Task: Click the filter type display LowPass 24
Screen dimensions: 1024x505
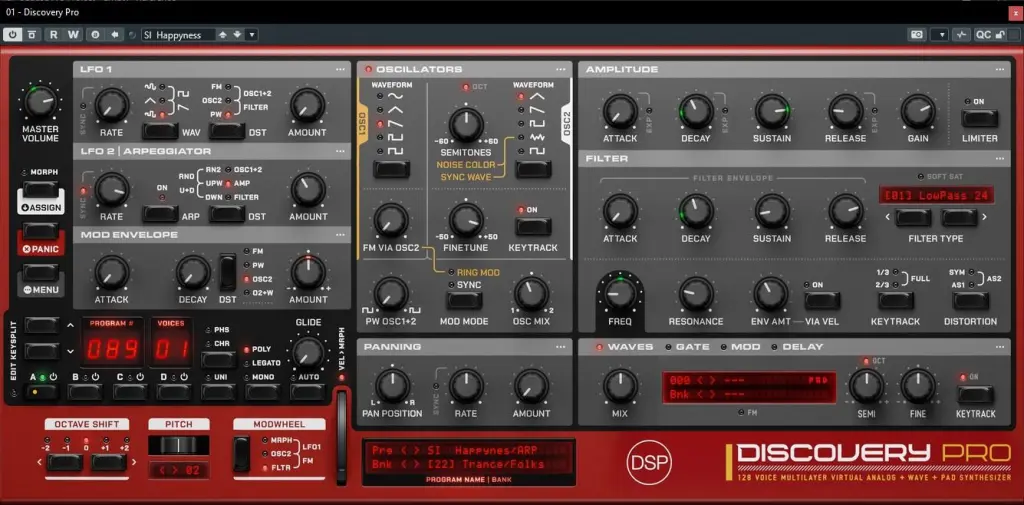Action: tap(936, 195)
